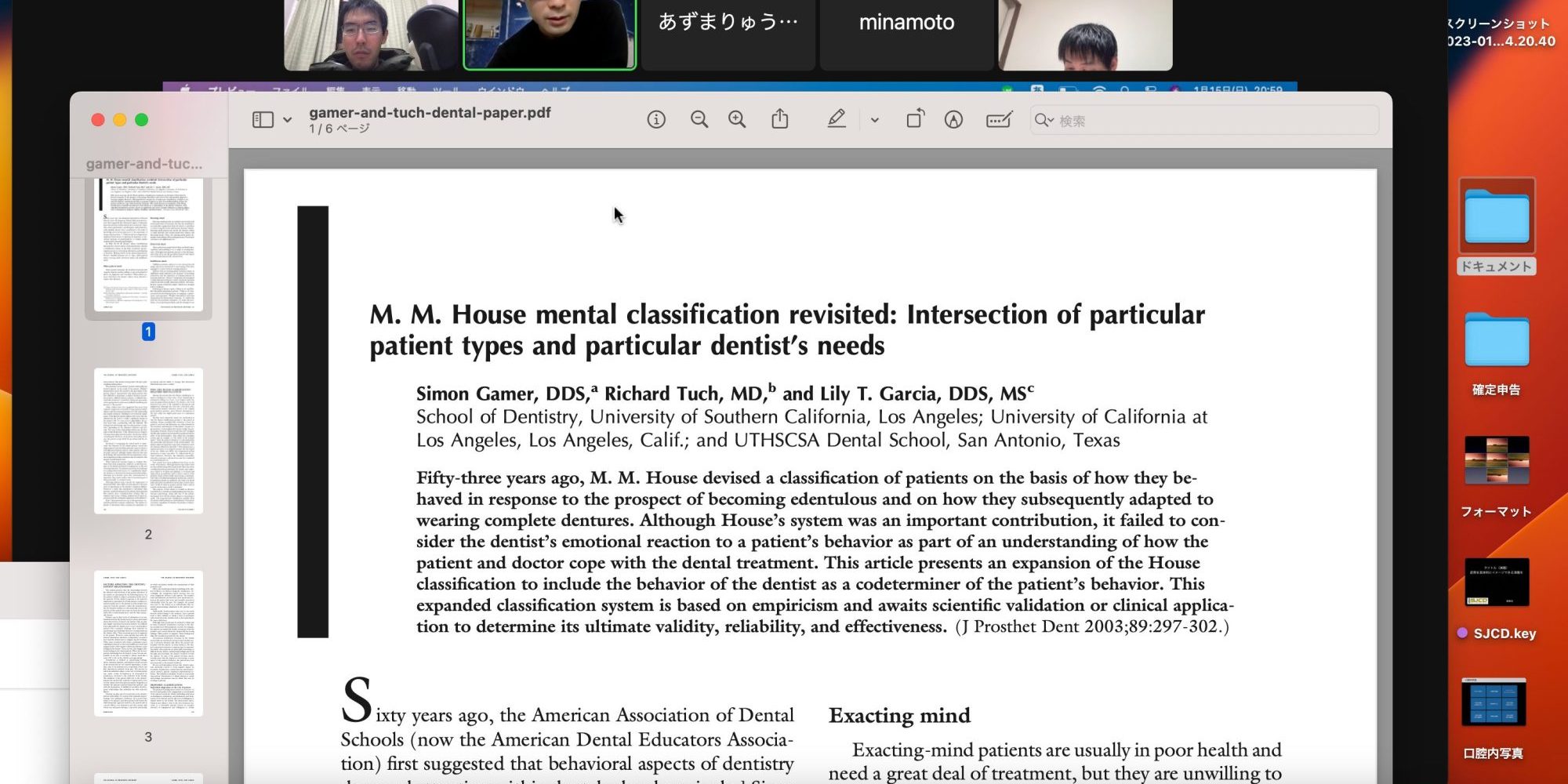
Task: Click the form filling toolbar icon
Action: pos(999,120)
